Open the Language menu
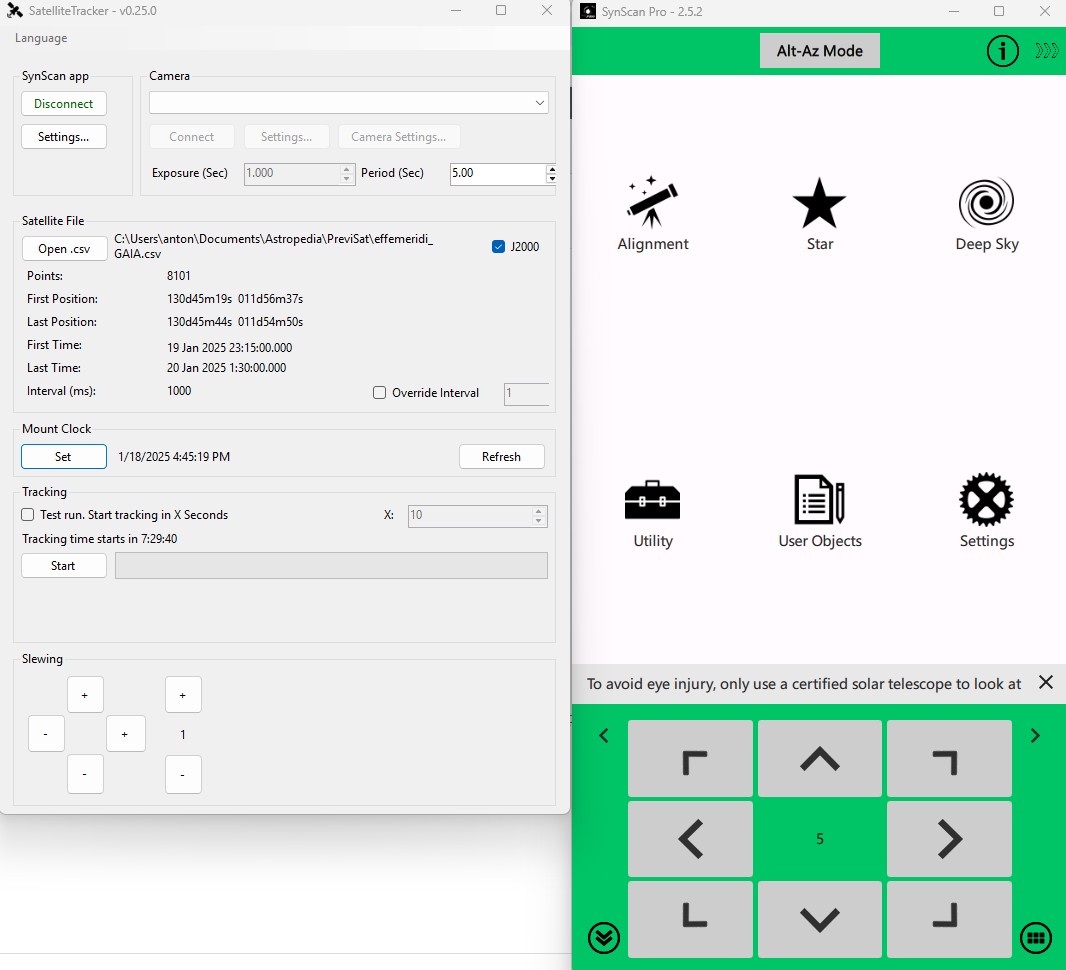The width and height of the screenshot is (1066, 970). [x=41, y=38]
